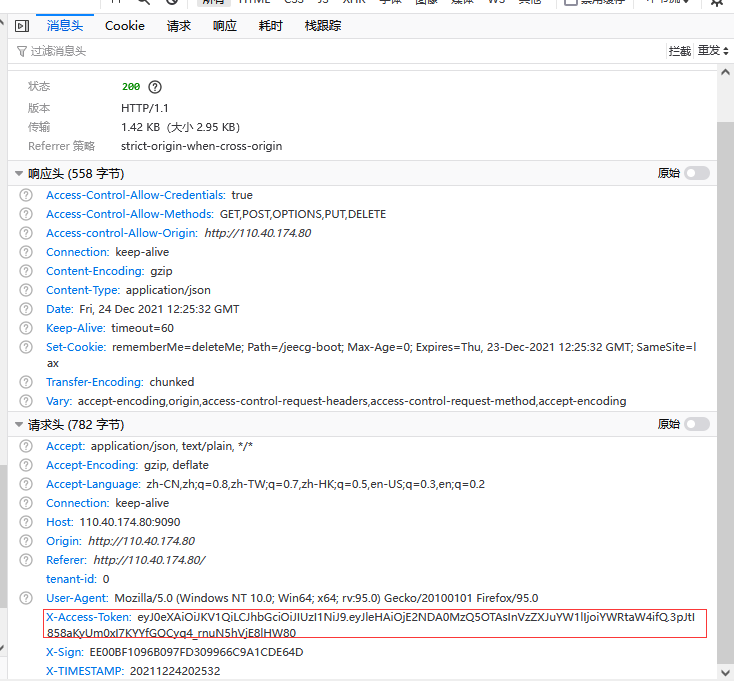Select the User-Agent value Mozilla/5.0 string
This screenshot has height=681, width=734.
point(326,598)
